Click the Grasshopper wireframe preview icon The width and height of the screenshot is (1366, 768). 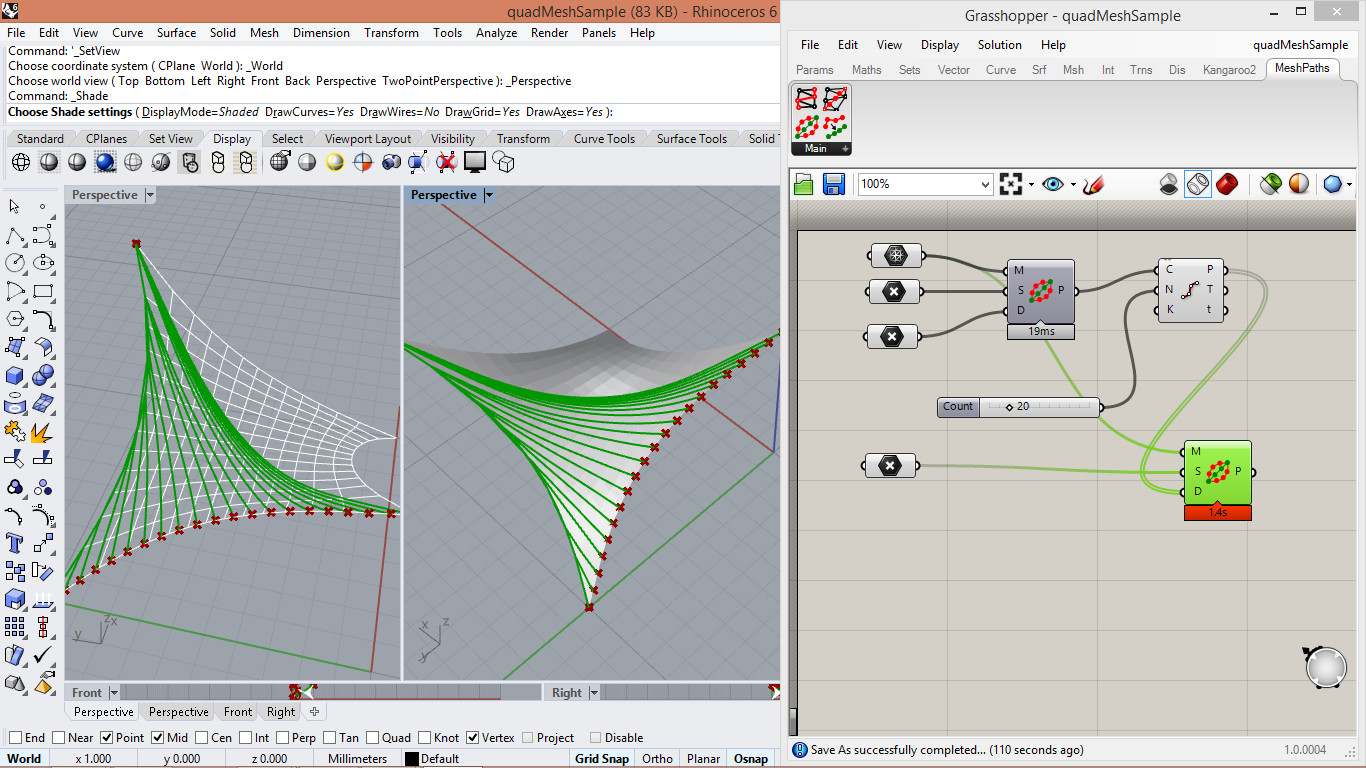[1198, 184]
